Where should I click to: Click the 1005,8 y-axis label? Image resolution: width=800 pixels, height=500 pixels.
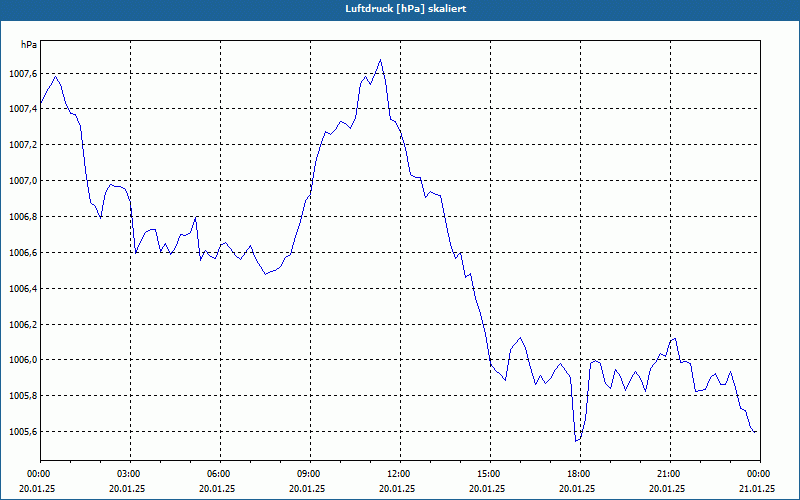23,396
